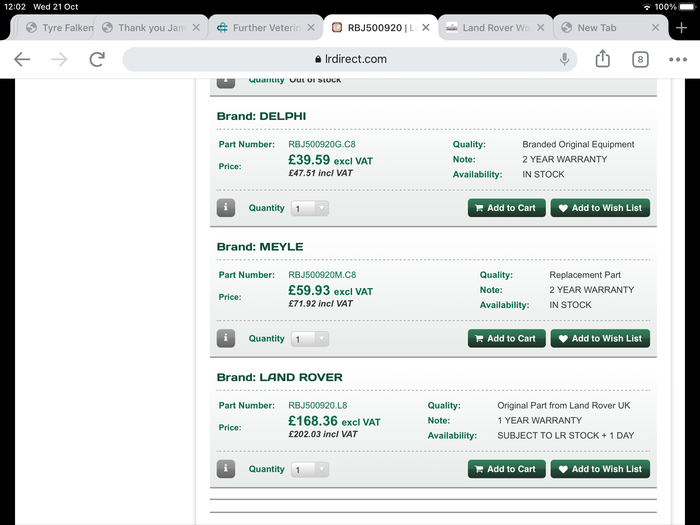Add the MEYLE part to cart
This screenshot has height=525, width=700.
click(506, 338)
